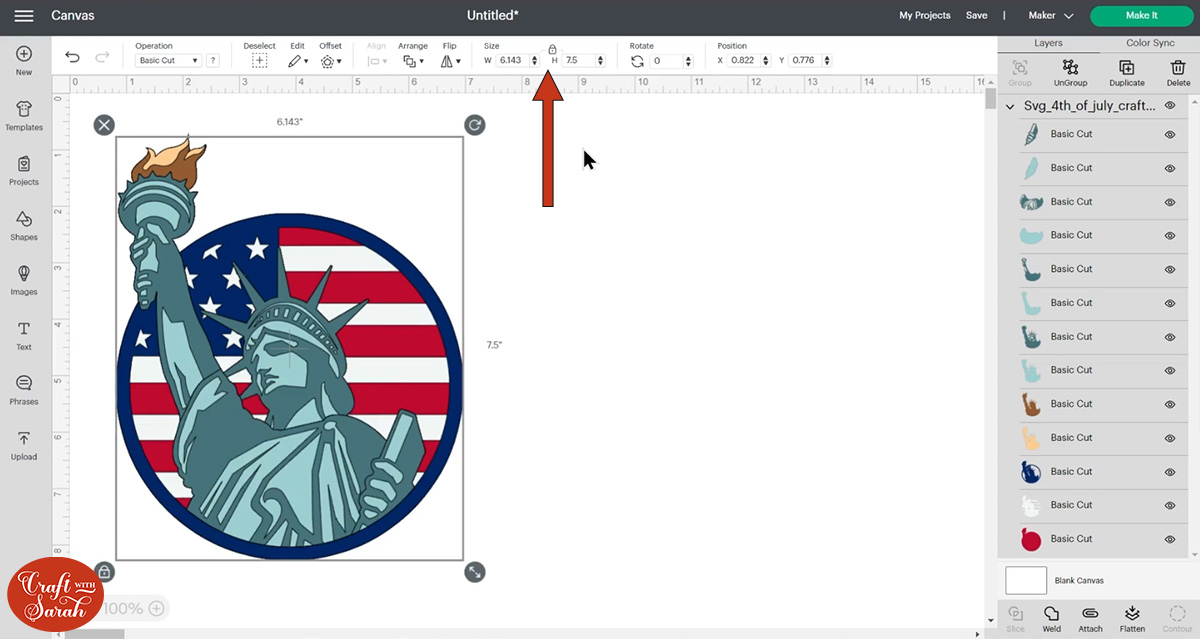Open the Text tool
The height and width of the screenshot is (639, 1200).
[x=24, y=338]
